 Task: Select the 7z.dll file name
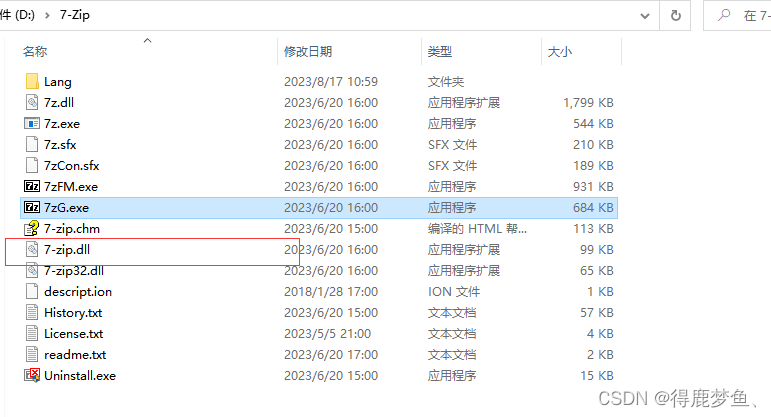point(59,102)
